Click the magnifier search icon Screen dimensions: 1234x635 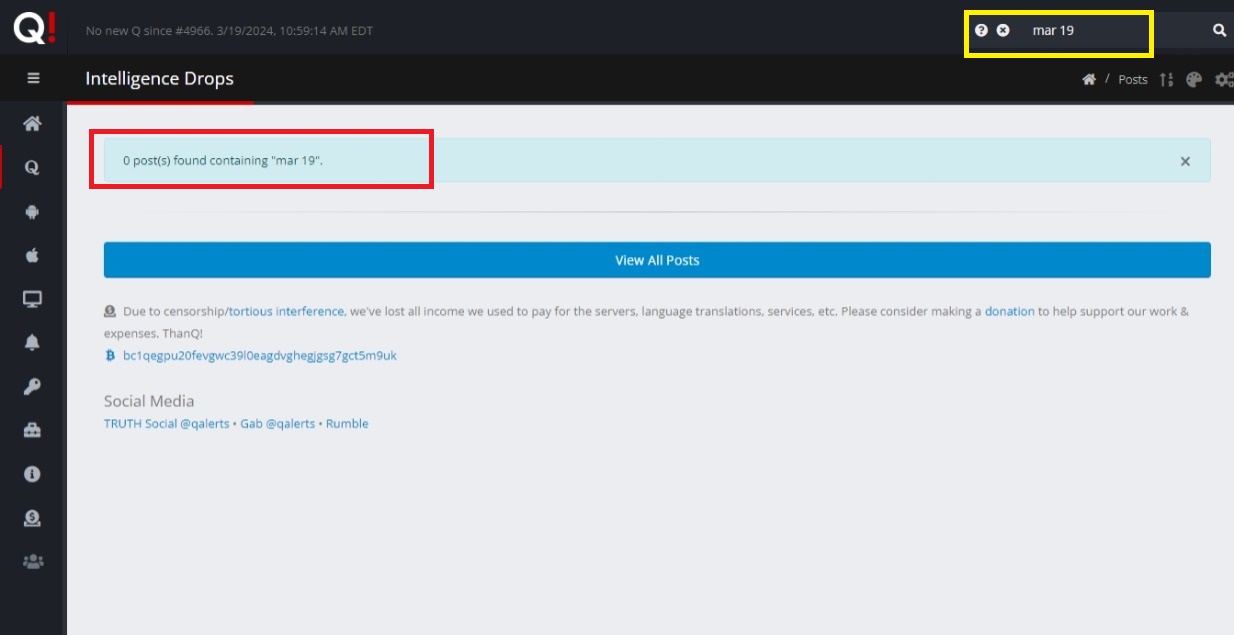coord(1219,30)
